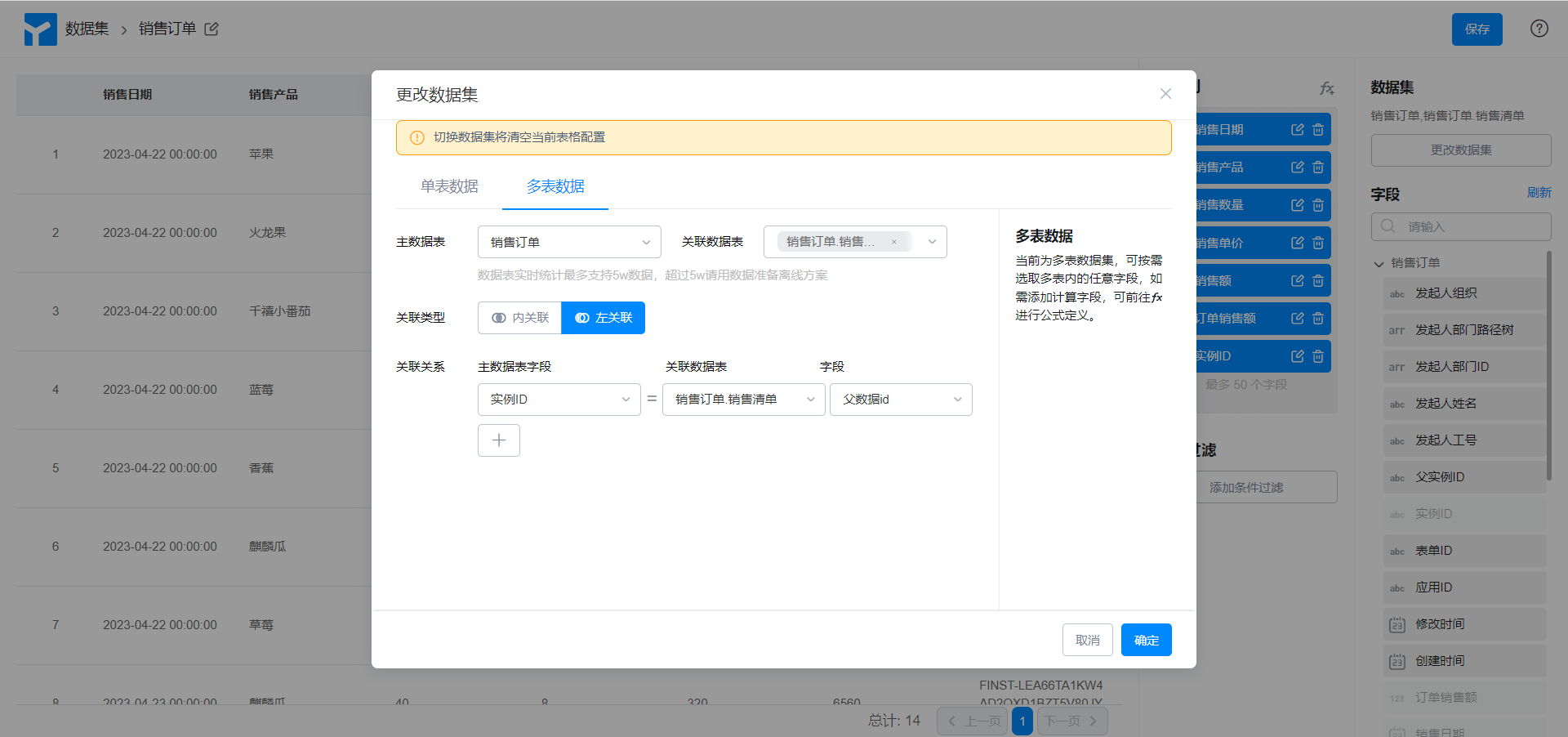This screenshot has height=737, width=1568.
Task: Click the 保存 button
Action: pos(1477,29)
